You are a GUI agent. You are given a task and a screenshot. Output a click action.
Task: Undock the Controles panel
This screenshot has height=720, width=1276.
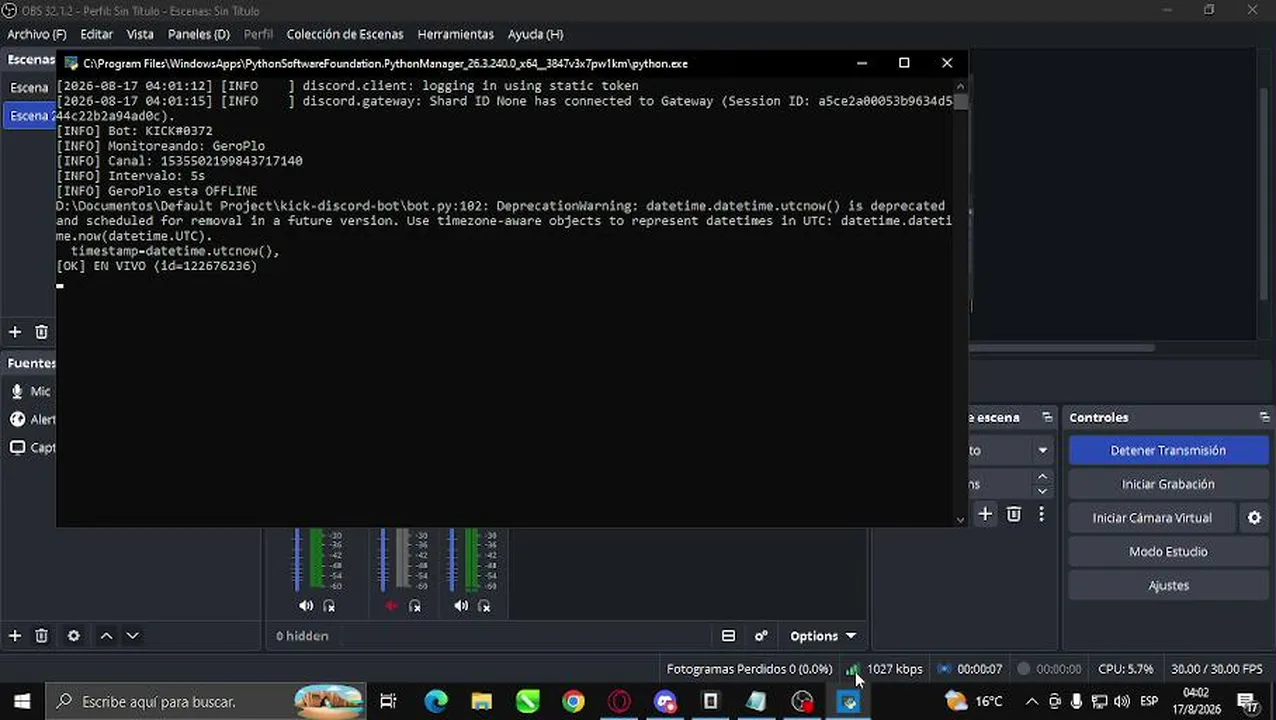1264,417
